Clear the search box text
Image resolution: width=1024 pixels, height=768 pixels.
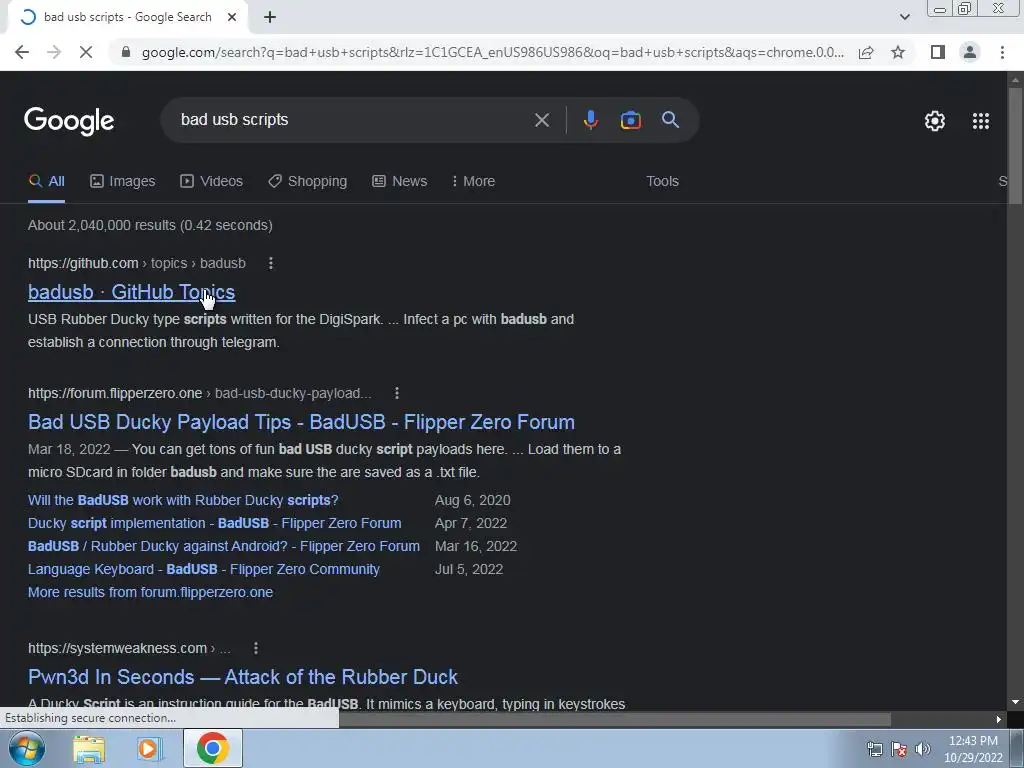[541, 120]
